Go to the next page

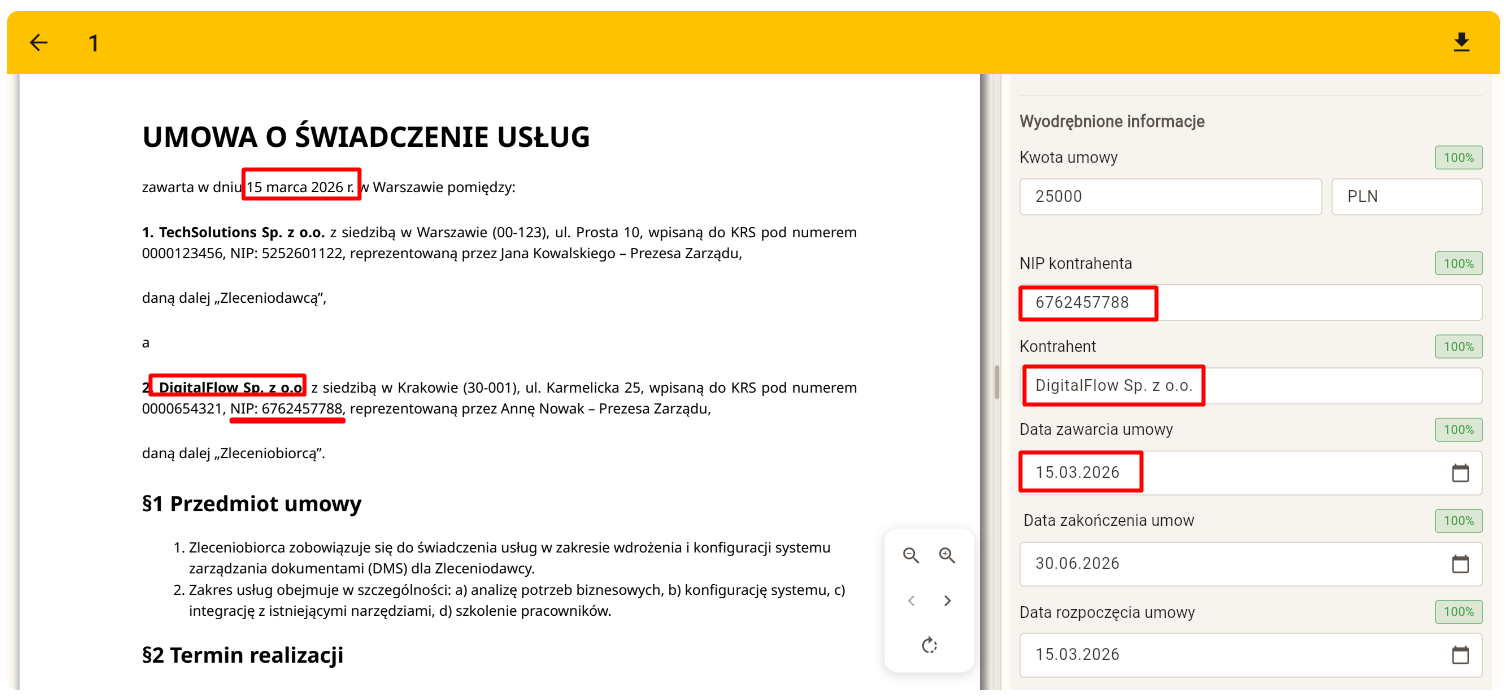(x=947, y=600)
